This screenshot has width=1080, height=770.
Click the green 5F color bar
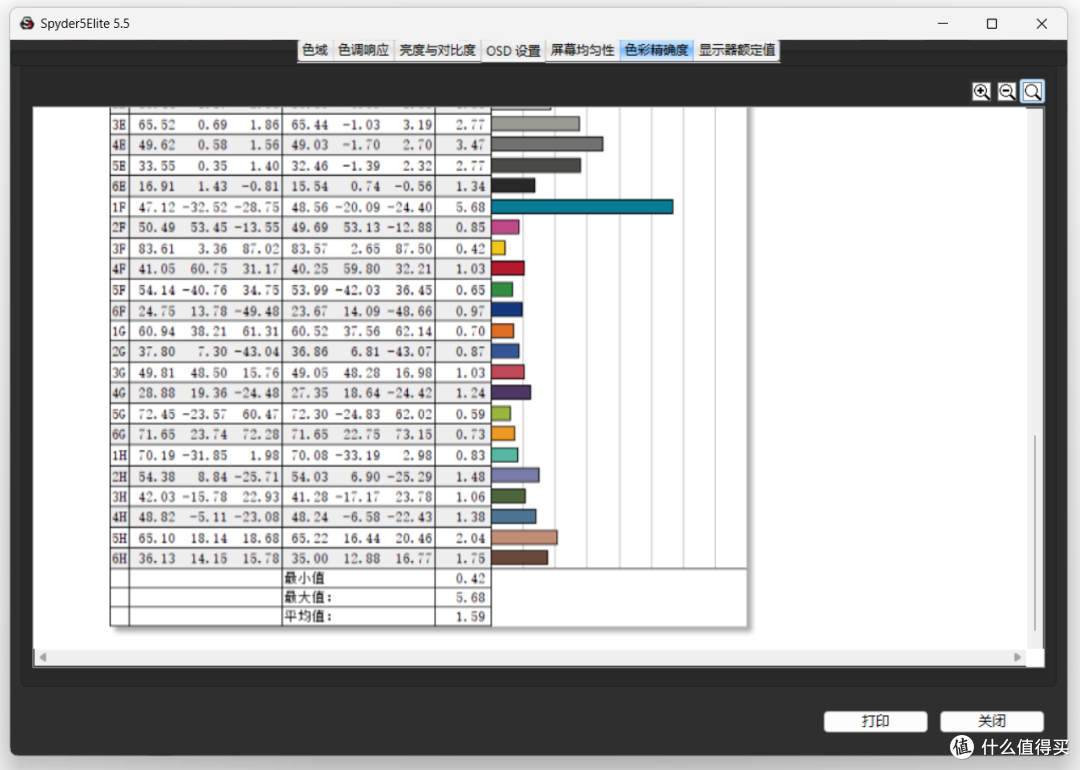pos(502,289)
